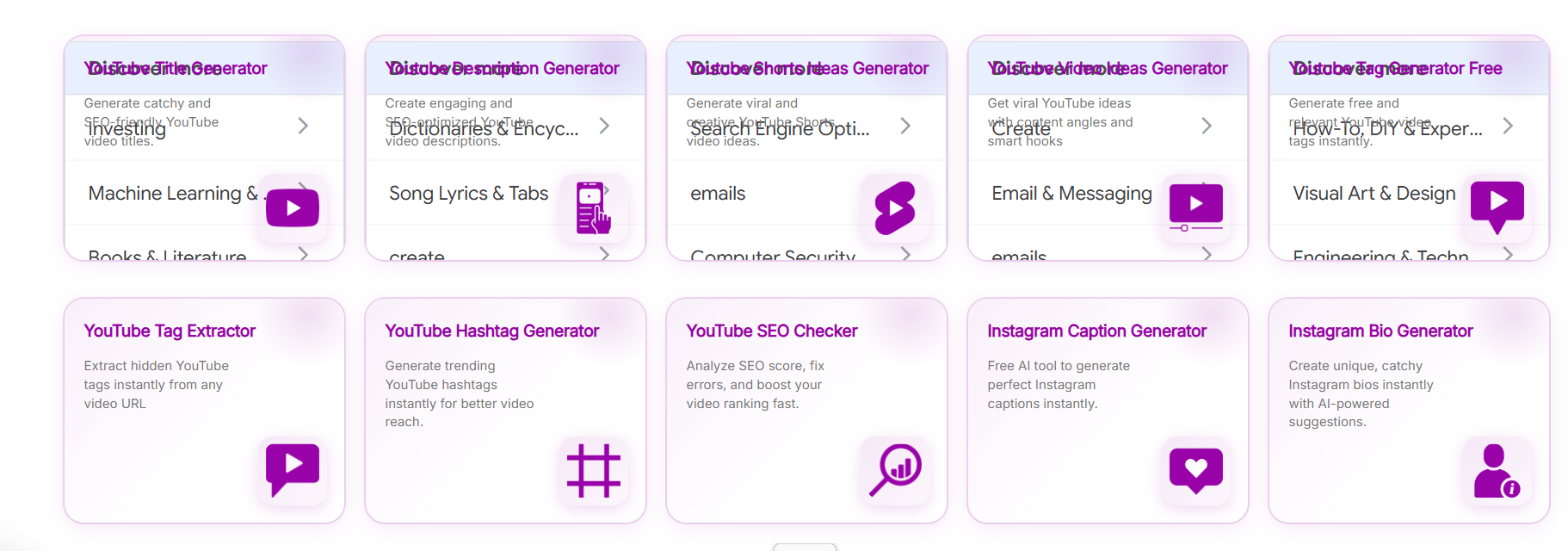Open the YouTube Tag Extractor title link
The image size is (1568, 551).
click(170, 331)
